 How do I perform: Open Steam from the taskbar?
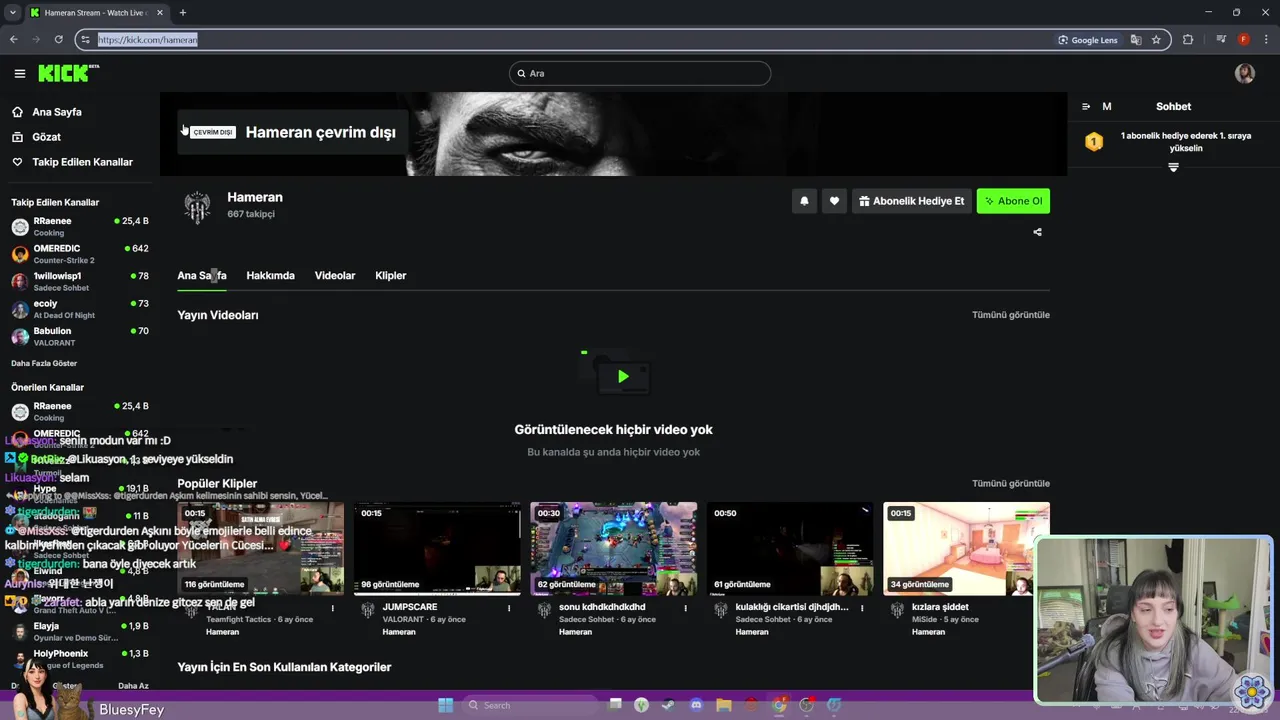[669, 705]
